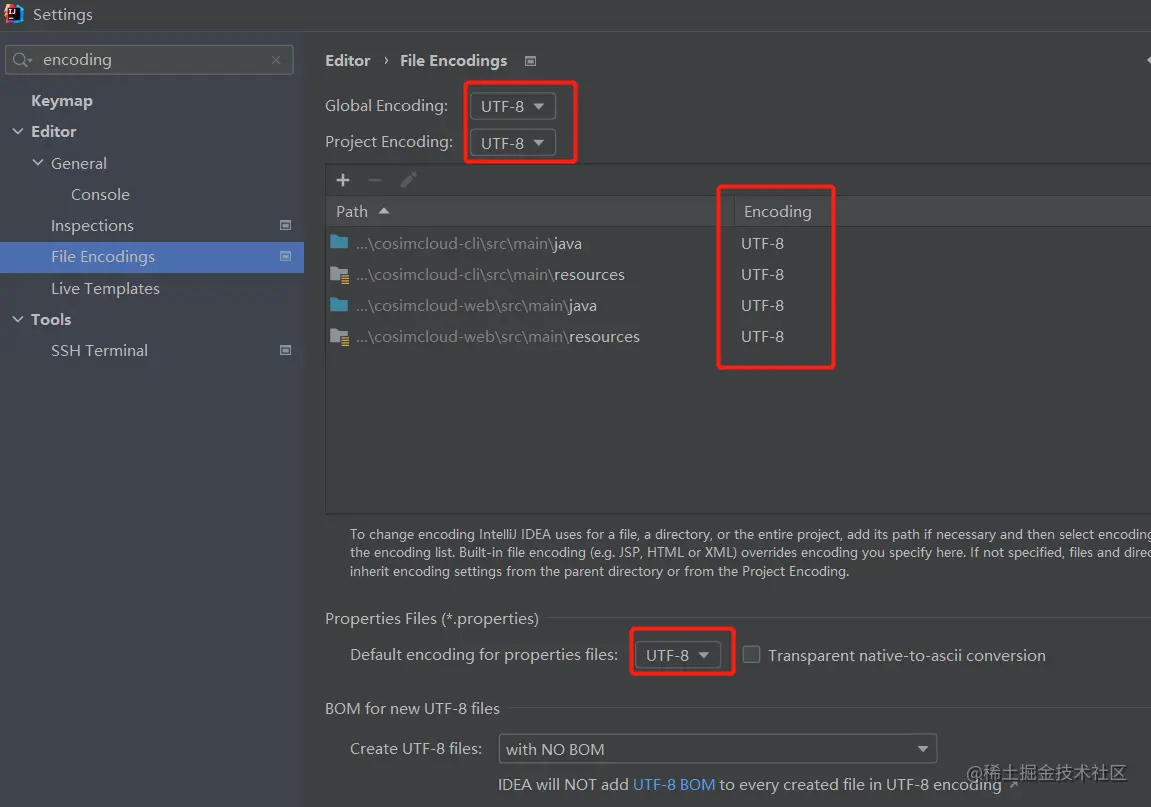The height and width of the screenshot is (807, 1151).
Task: Click the Editor breadcrumb
Action: [x=348, y=60]
